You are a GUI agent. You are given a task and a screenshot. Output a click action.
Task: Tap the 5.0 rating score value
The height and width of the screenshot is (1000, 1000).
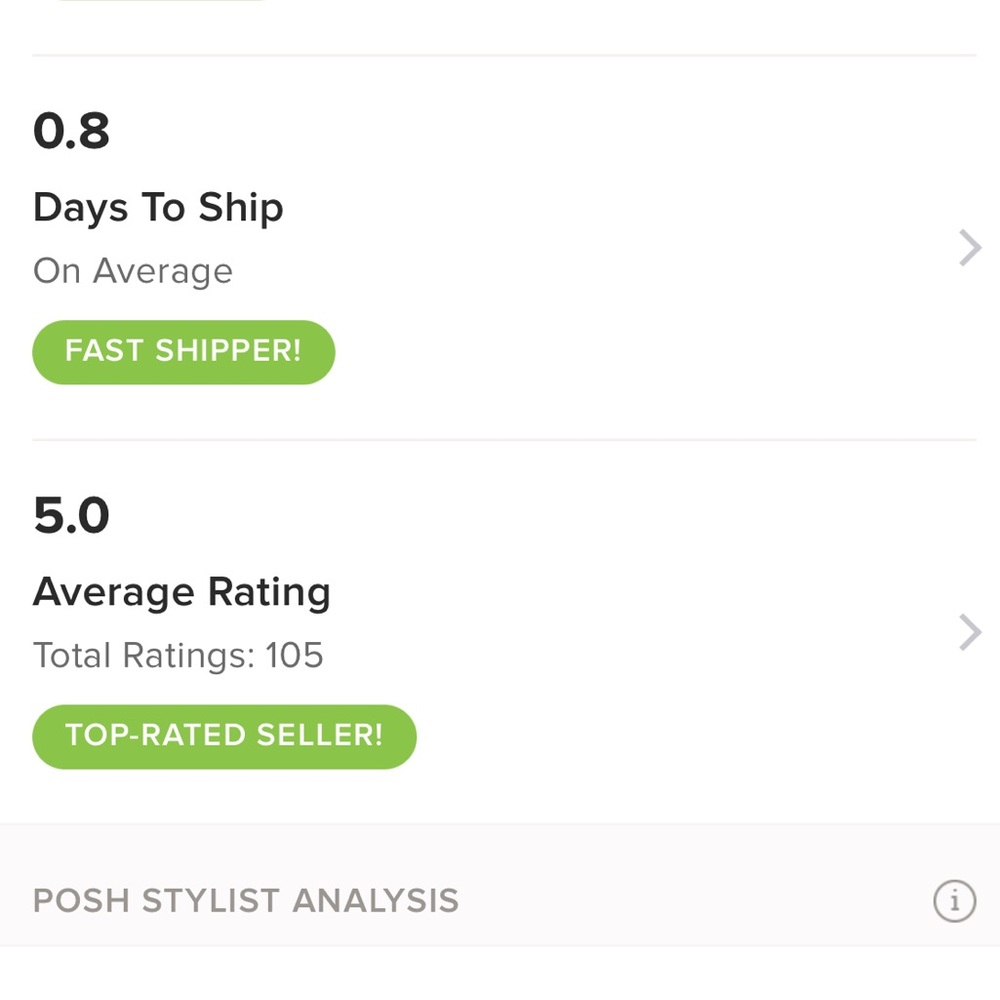click(71, 516)
